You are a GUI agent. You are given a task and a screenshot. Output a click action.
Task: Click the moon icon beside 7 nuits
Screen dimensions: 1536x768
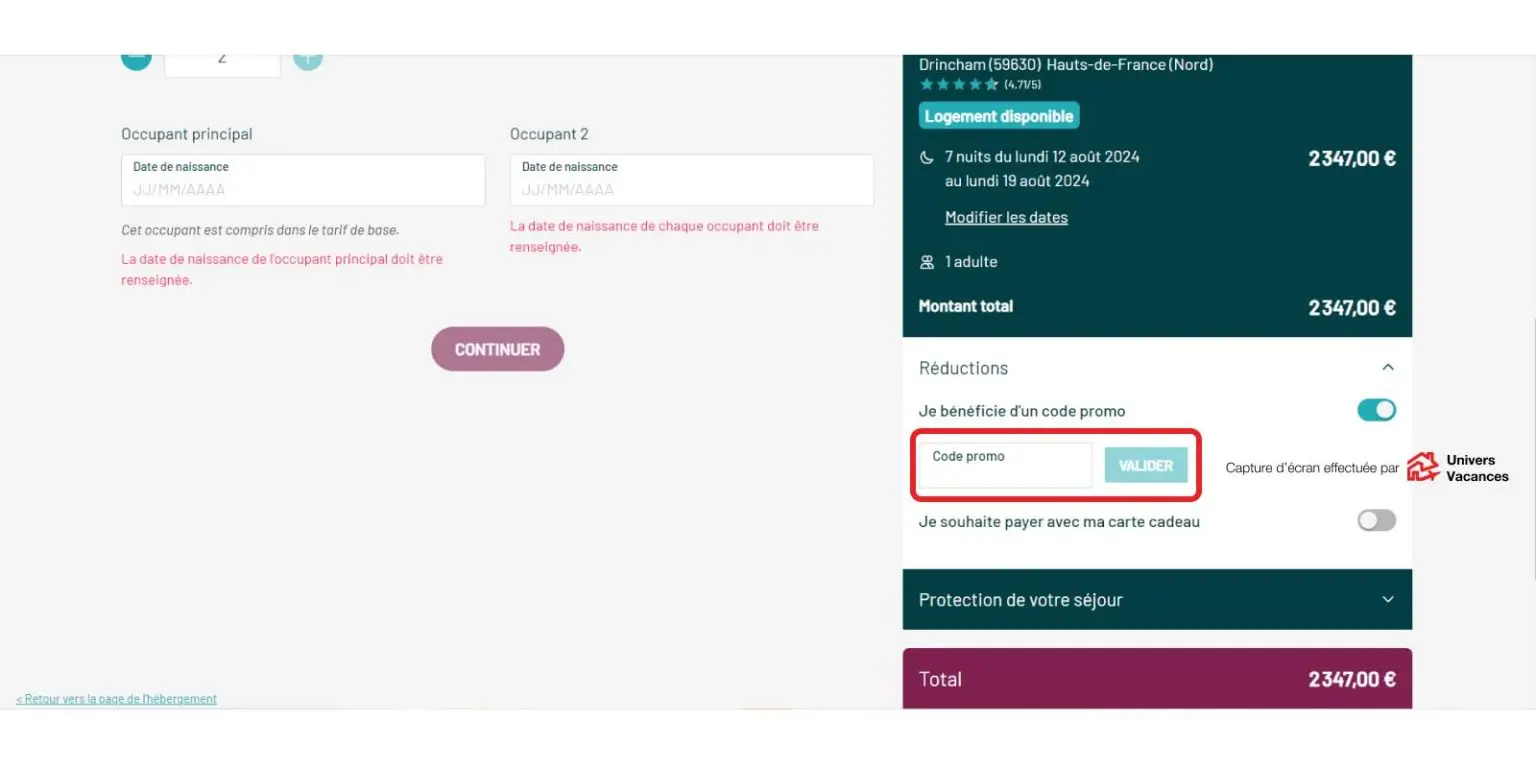click(x=927, y=157)
